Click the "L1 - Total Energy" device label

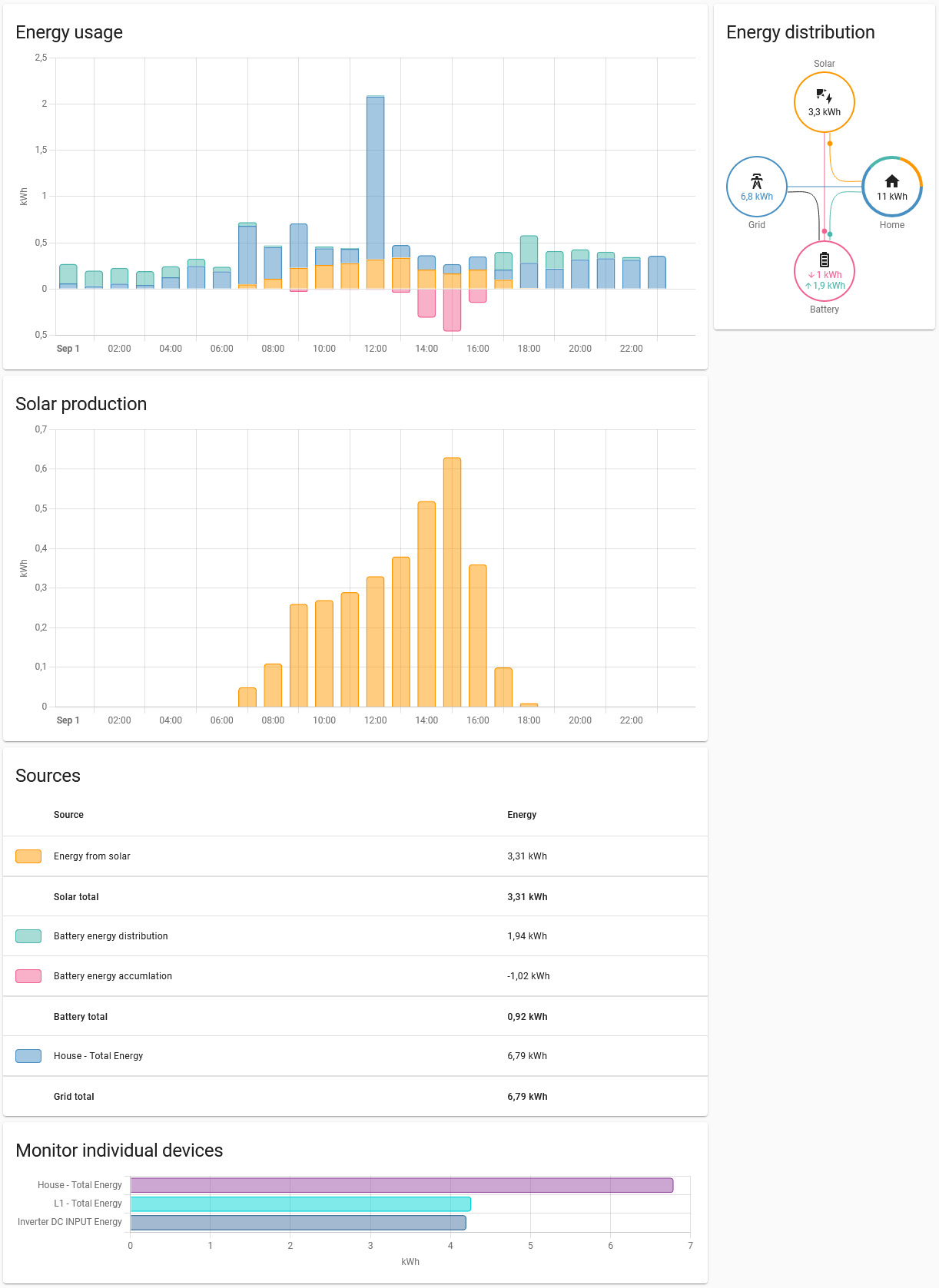tap(88, 1204)
